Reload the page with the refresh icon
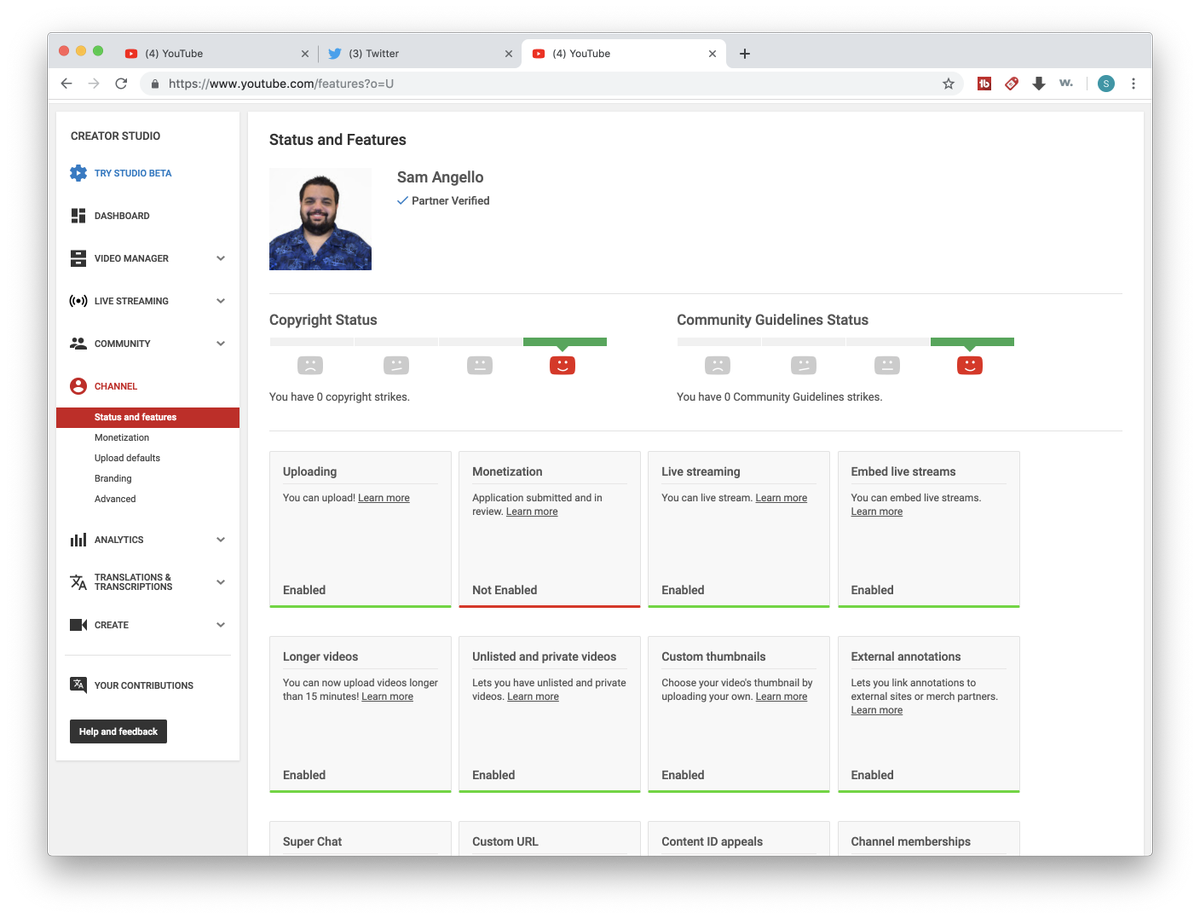Viewport: 1200px width, 919px height. [121, 84]
